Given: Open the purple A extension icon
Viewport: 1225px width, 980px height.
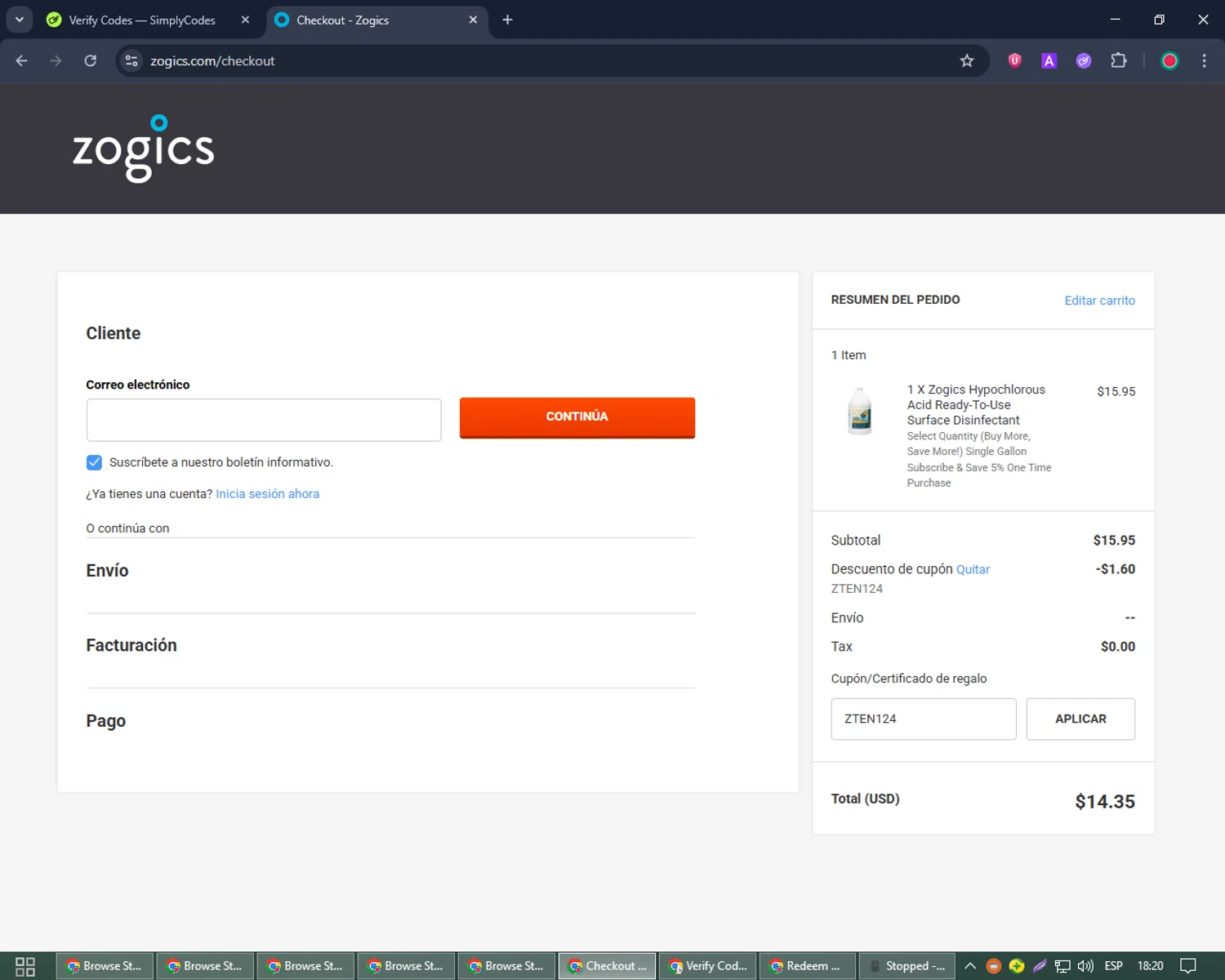Looking at the screenshot, I should [1049, 60].
